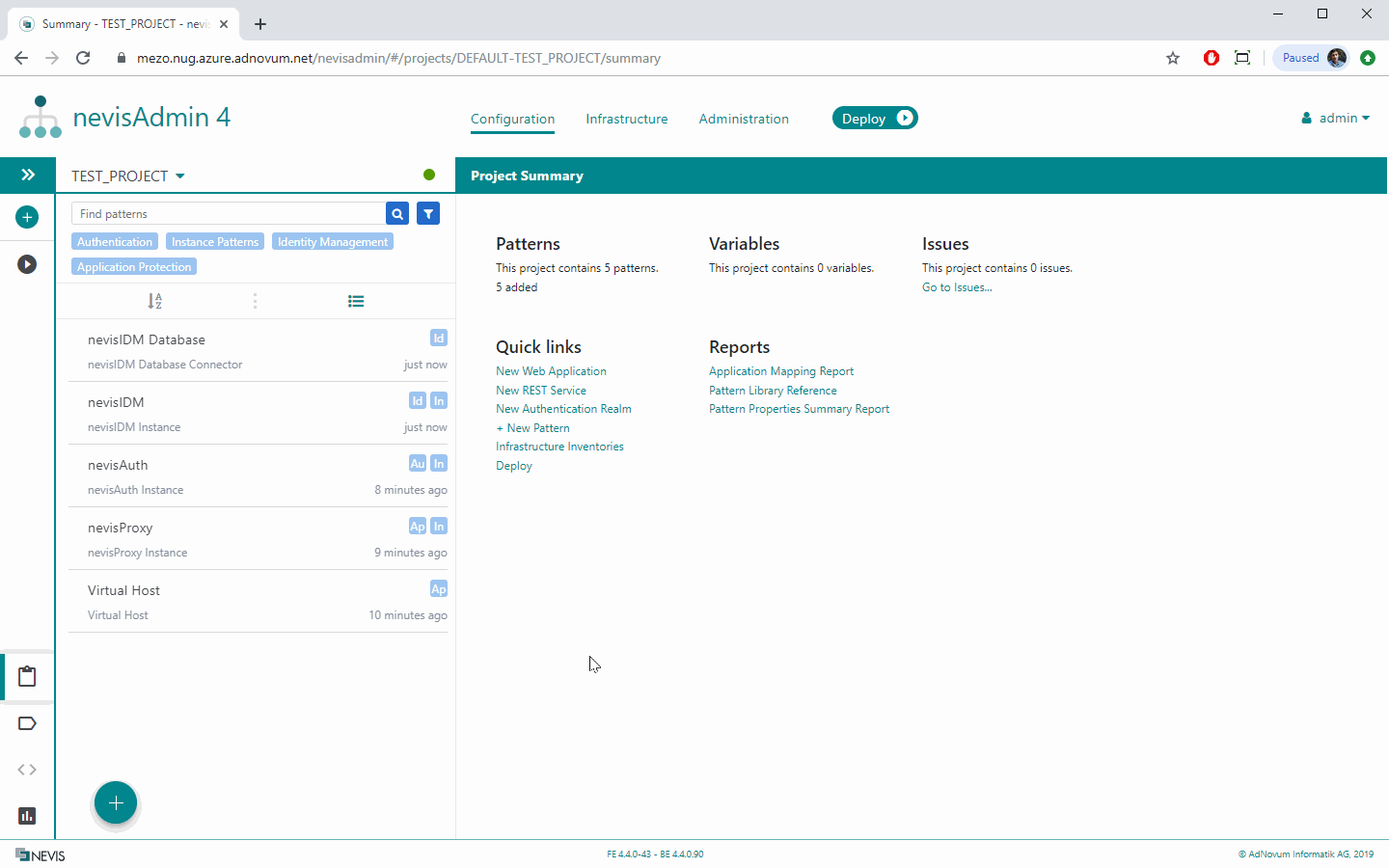This screenshot has width=1389, height=868.
Task: Sort patterns alphabetically with A-Z icon
Action: tap(154, 301)
